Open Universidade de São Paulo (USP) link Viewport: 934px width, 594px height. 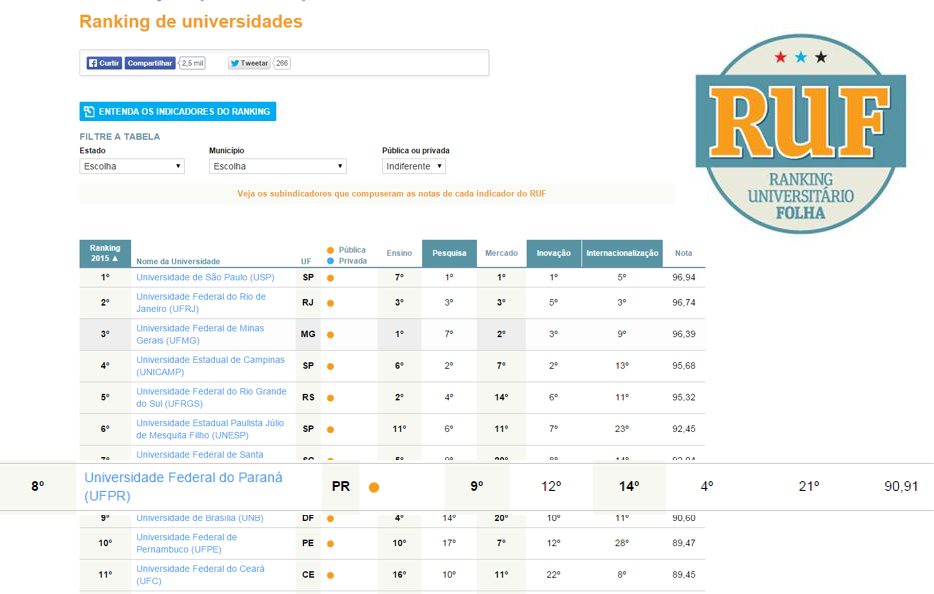pyautogui.click(x=206, y=278)
